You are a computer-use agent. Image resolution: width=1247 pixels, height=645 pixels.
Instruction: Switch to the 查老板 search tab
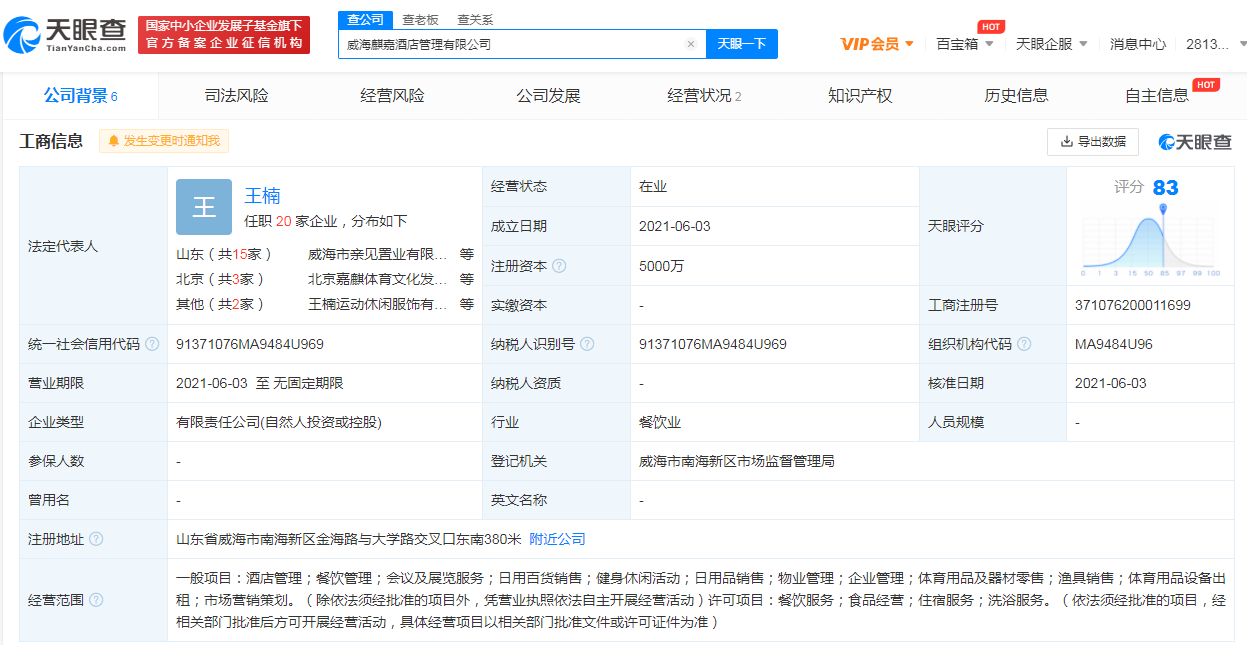[x=420, y=20]
